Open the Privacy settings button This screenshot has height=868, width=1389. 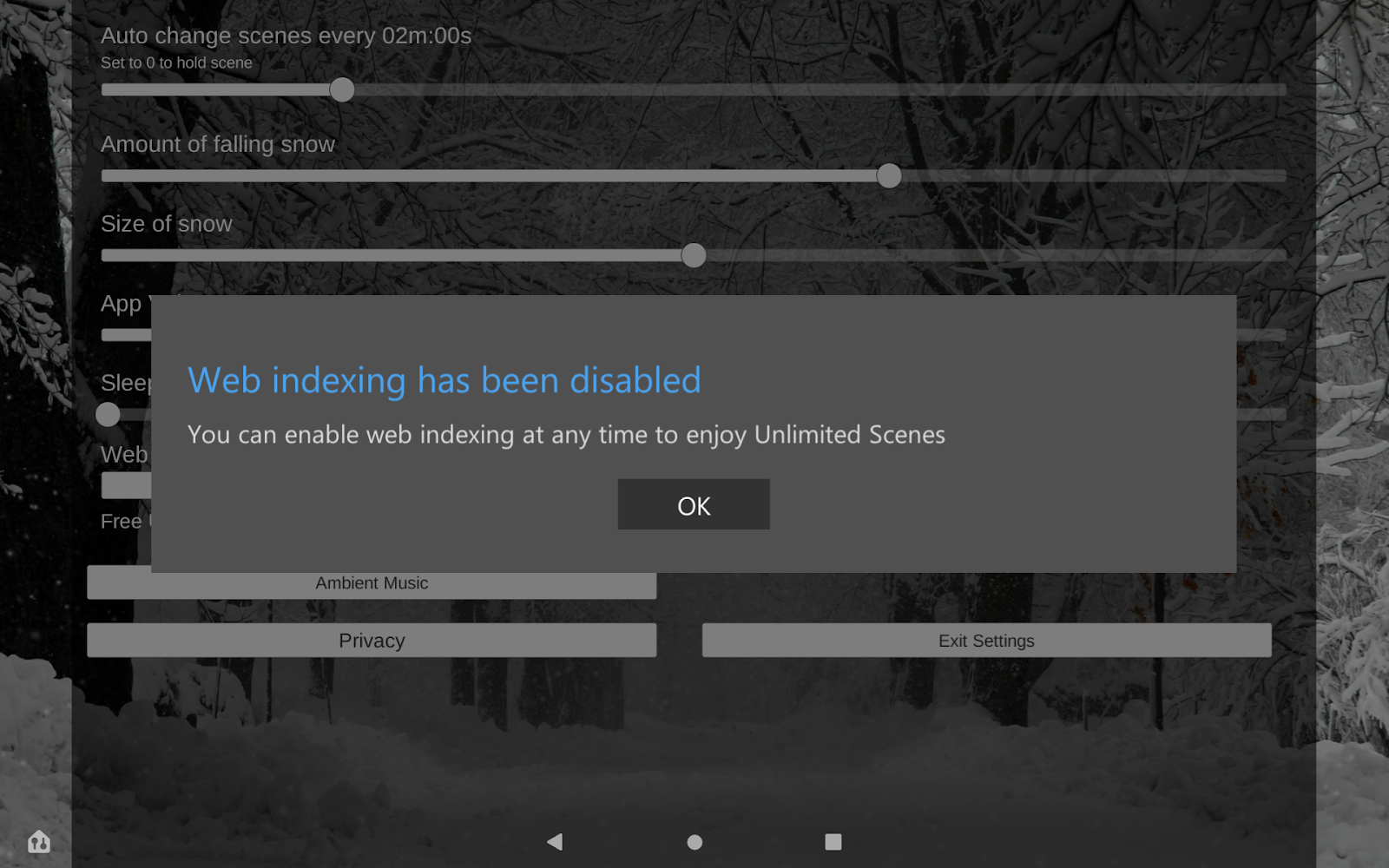[x=372, y=641]
